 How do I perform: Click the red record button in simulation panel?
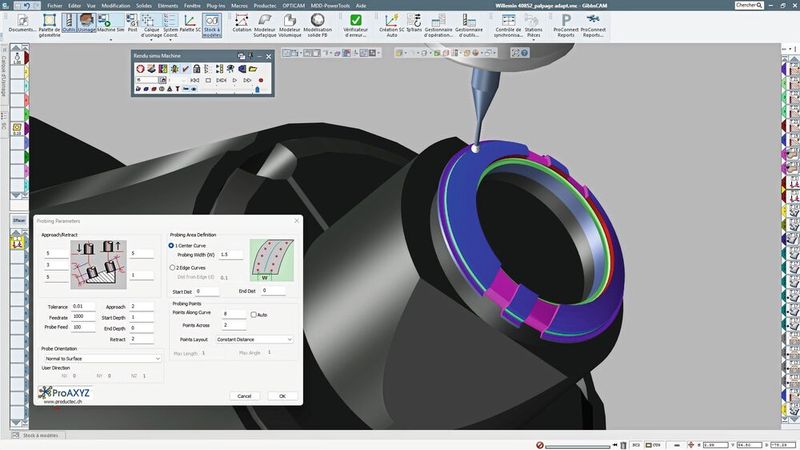262,80
